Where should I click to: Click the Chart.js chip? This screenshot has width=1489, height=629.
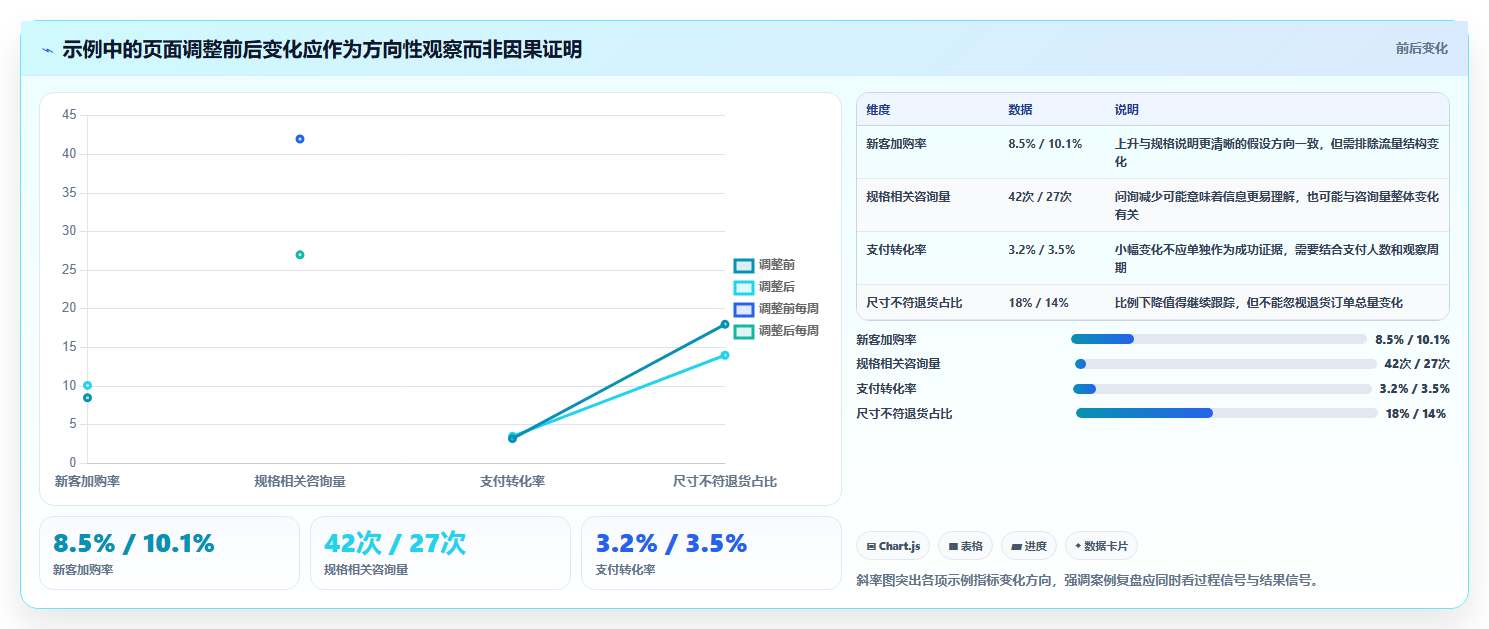[893, 546]
